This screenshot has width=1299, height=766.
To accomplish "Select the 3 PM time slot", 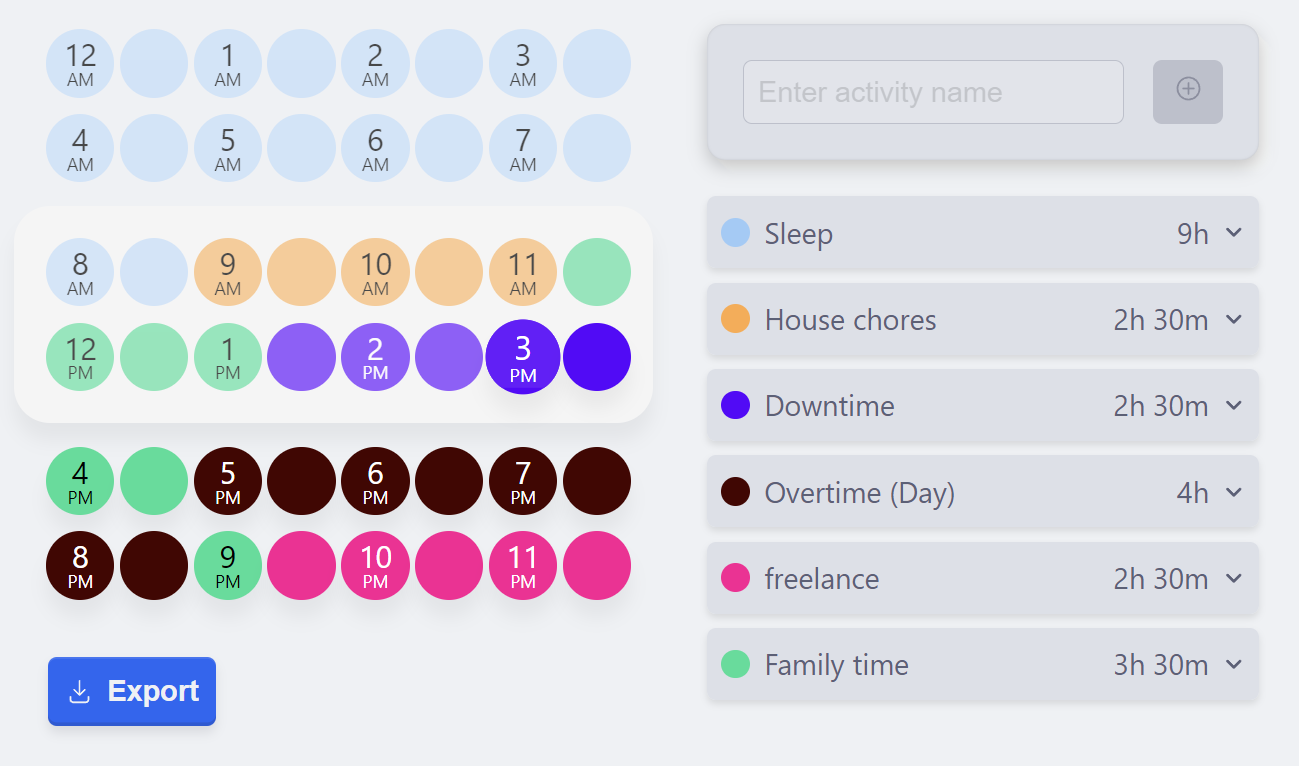I will (523, 357).
